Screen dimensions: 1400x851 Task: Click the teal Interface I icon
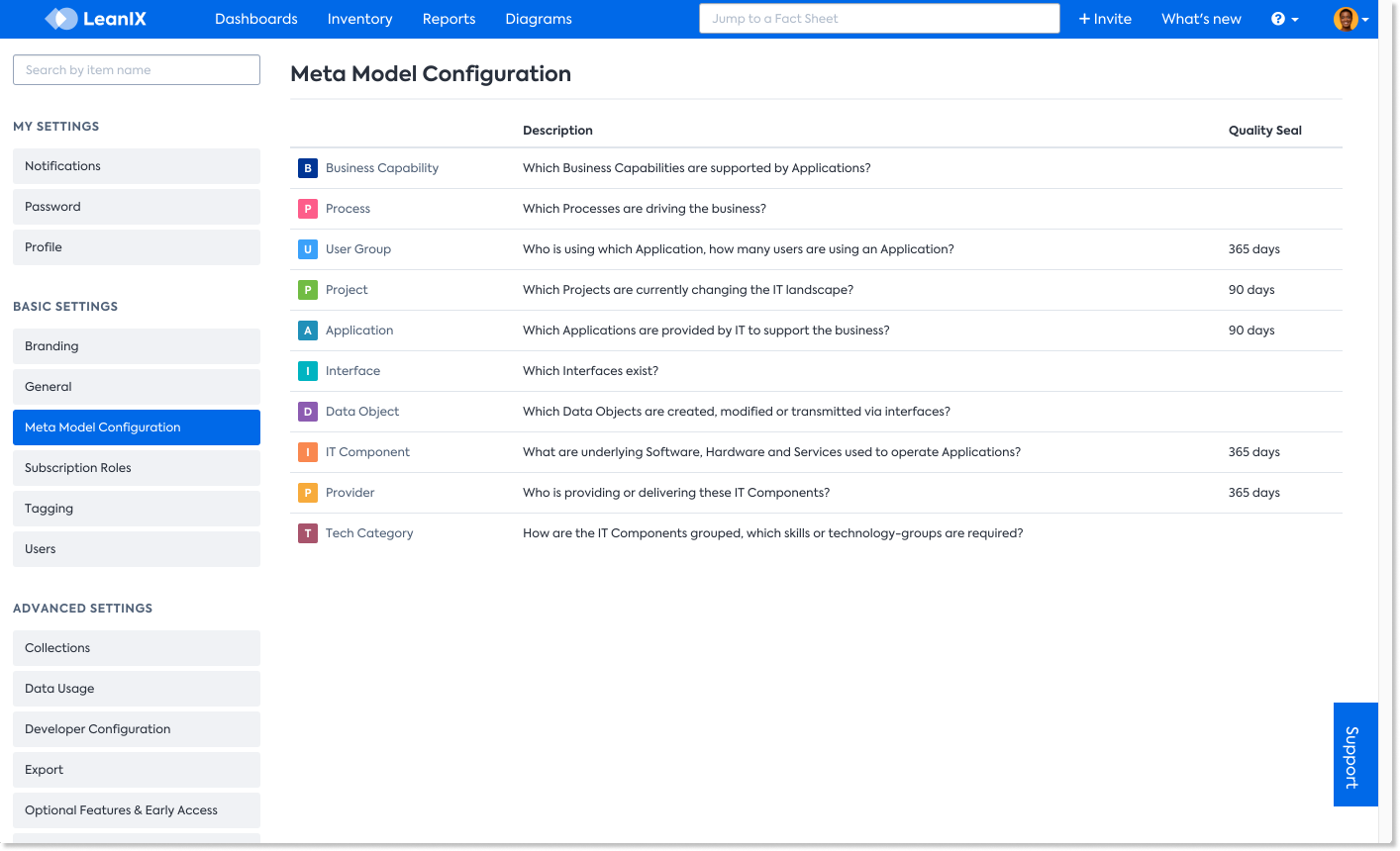[x=308, y=371]
